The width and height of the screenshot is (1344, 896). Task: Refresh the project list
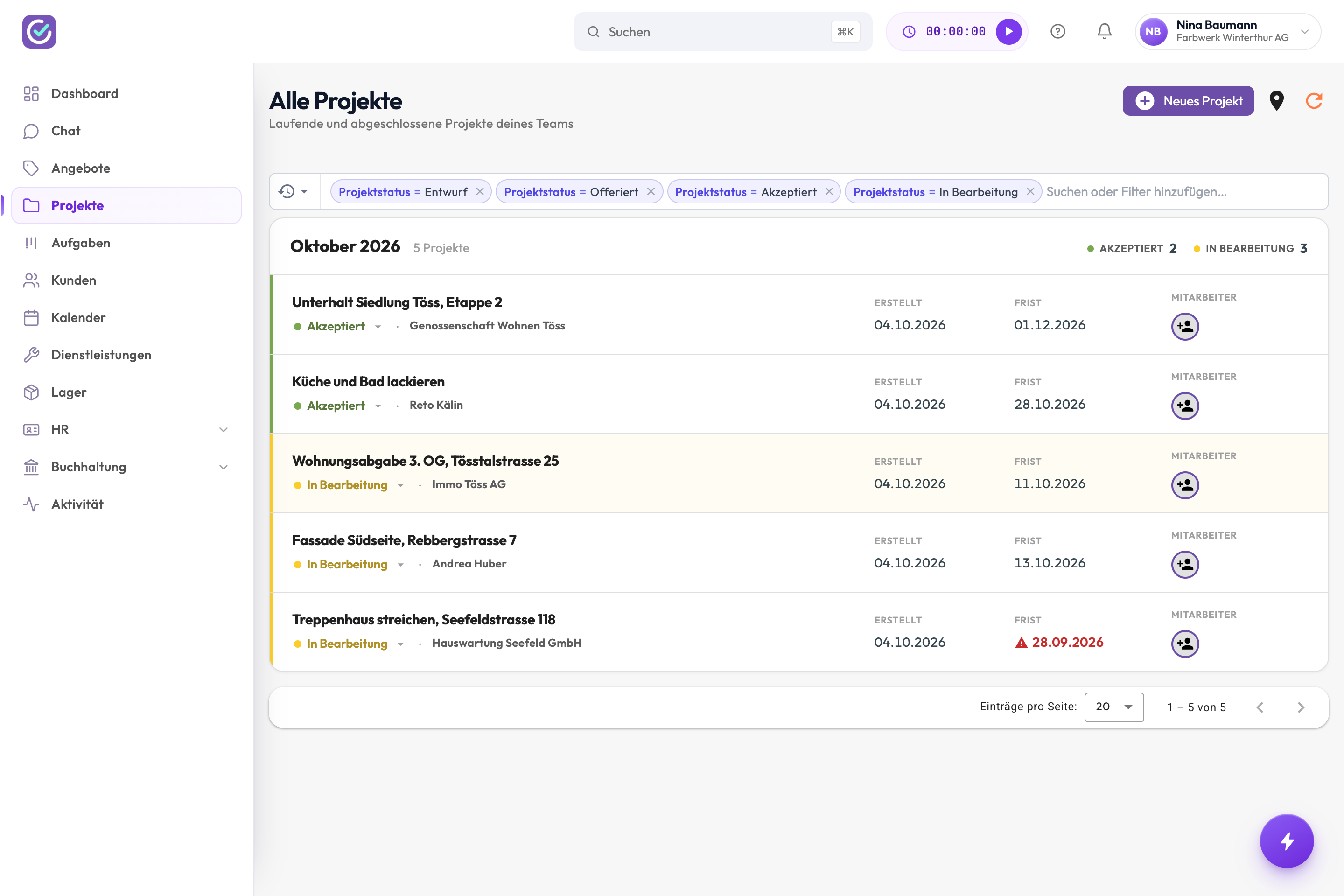coord(1314,101)
